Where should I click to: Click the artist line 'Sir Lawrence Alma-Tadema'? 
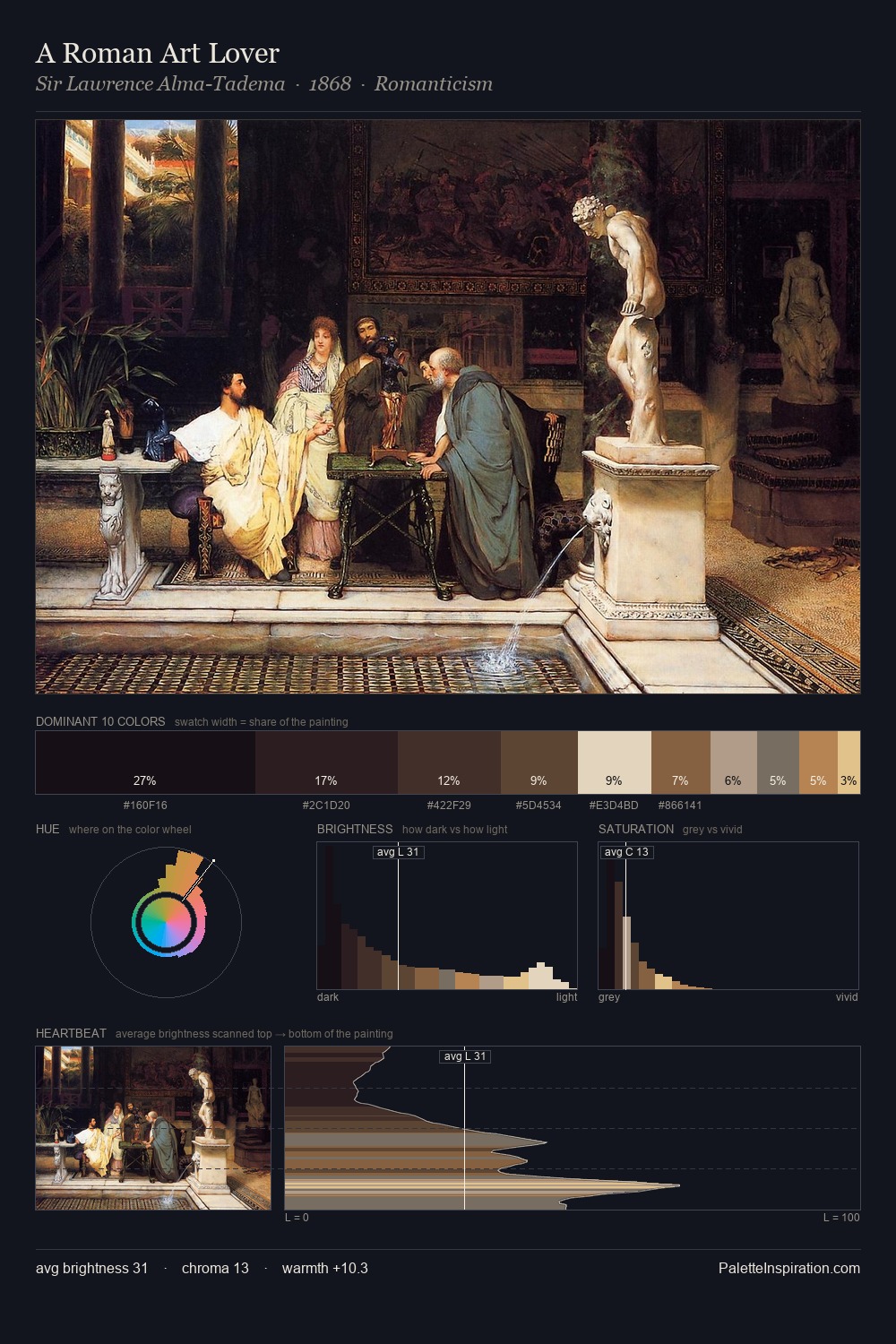[160, 84]
